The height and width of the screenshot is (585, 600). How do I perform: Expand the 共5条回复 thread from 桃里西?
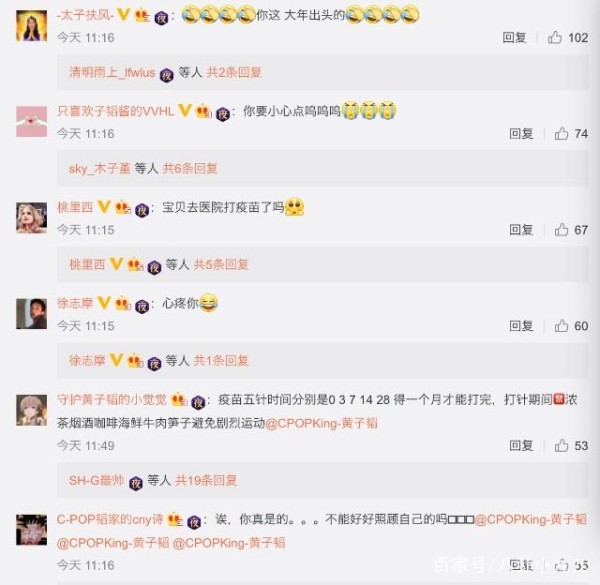[221, 264]
